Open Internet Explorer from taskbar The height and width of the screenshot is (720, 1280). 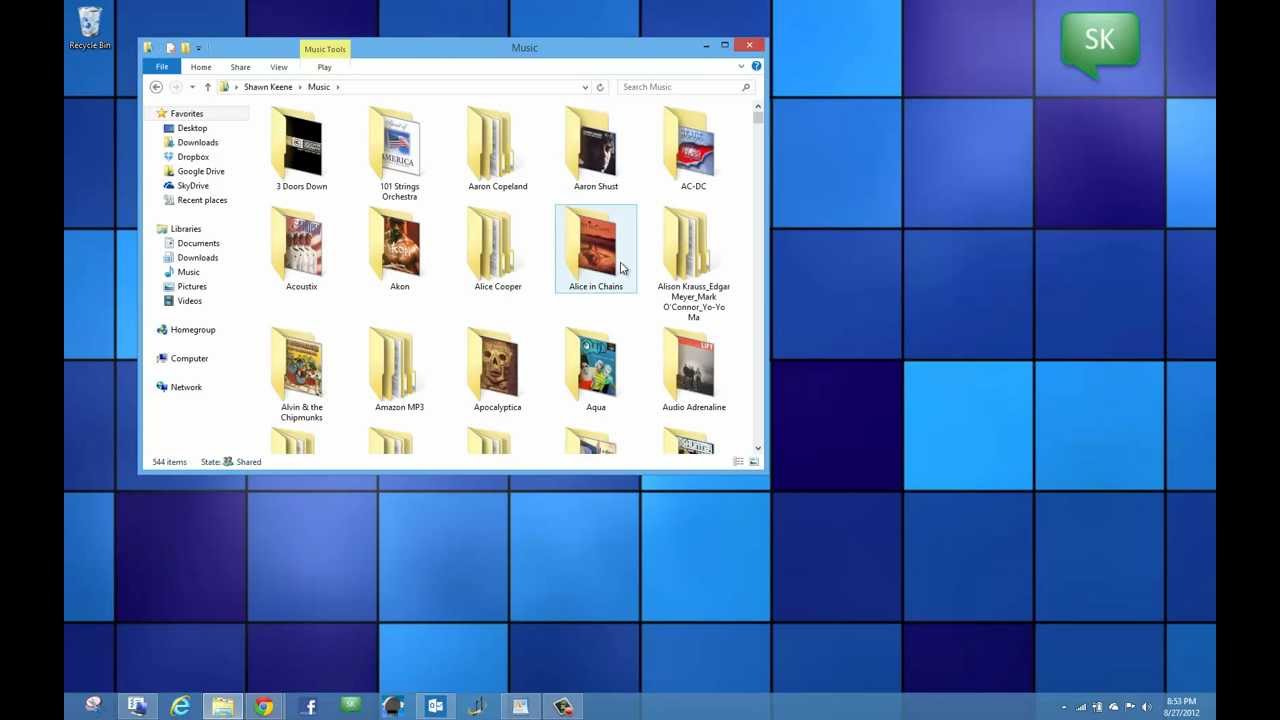(x=180, y=707)
